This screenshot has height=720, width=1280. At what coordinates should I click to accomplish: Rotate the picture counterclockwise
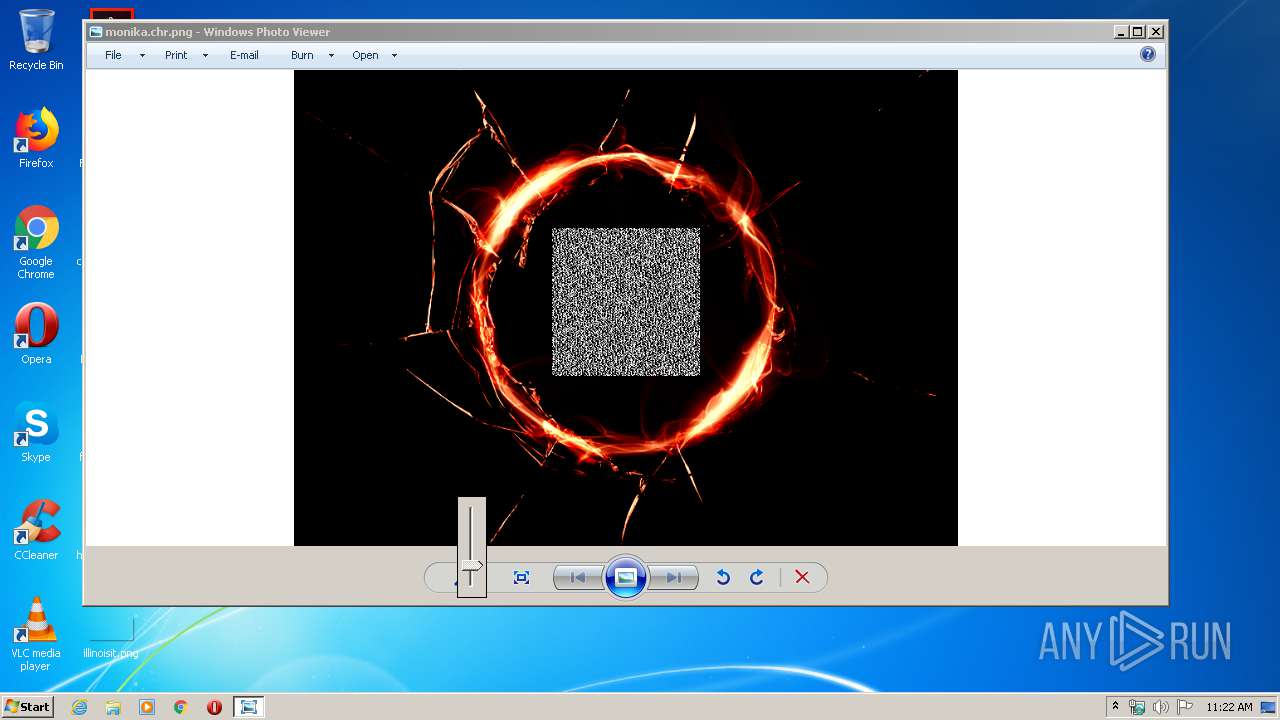click(723, 577)
